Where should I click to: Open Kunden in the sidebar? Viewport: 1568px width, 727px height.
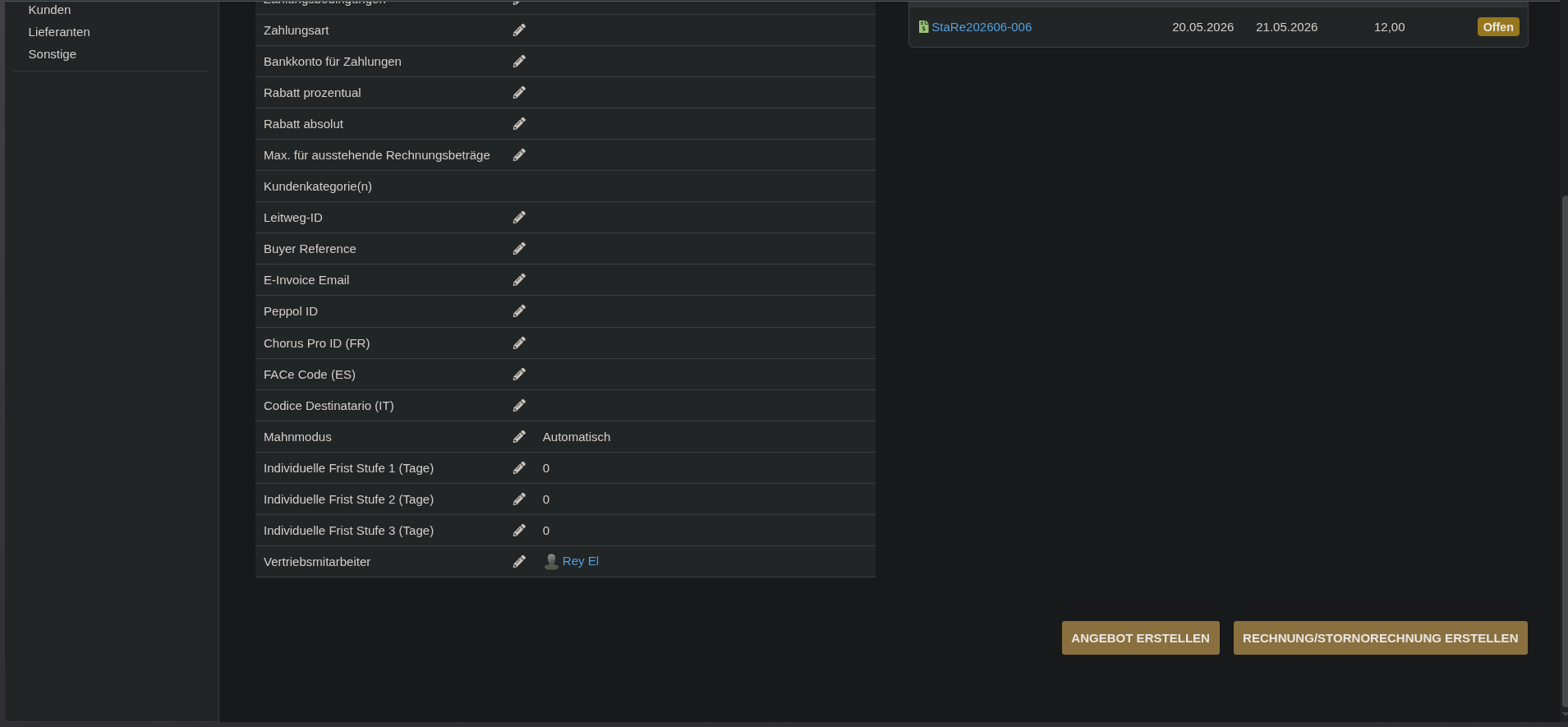click(x=49, y=10)
